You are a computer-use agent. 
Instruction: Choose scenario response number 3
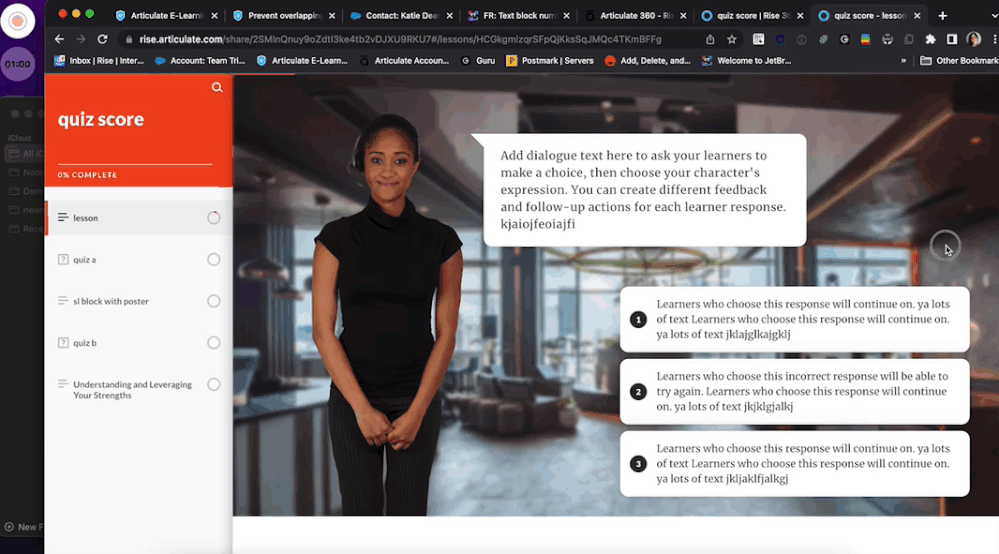coord(794,464)
